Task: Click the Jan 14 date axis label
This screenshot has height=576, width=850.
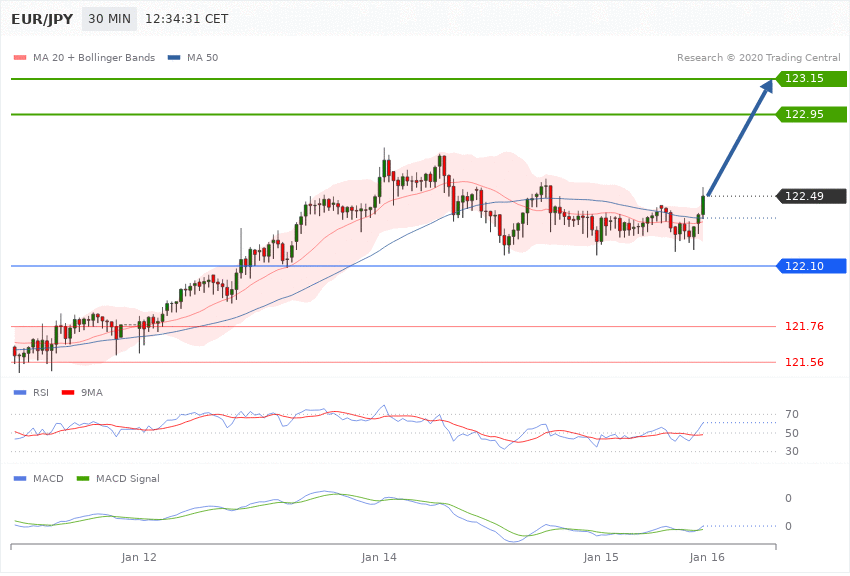Action: point(379,557)
